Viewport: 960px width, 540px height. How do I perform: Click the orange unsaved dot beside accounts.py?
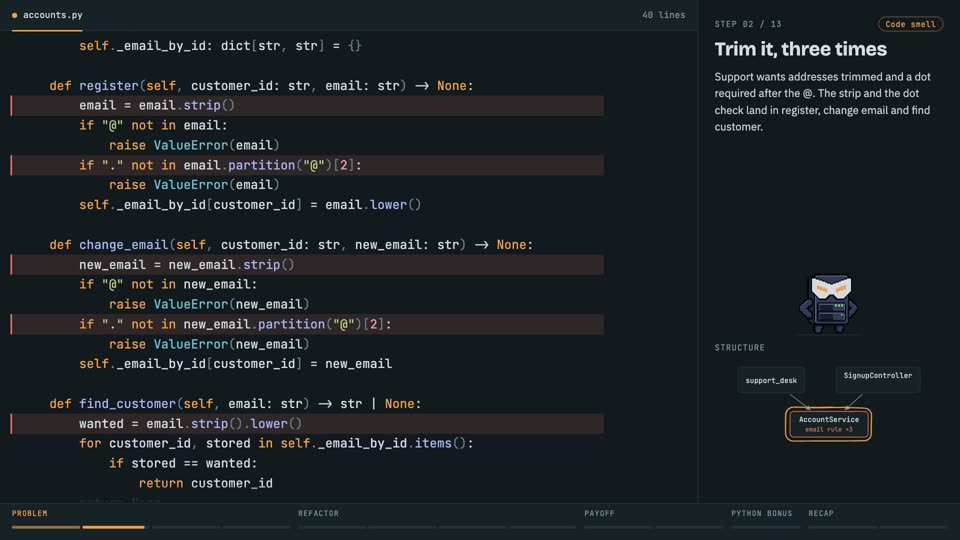point(15,15)
